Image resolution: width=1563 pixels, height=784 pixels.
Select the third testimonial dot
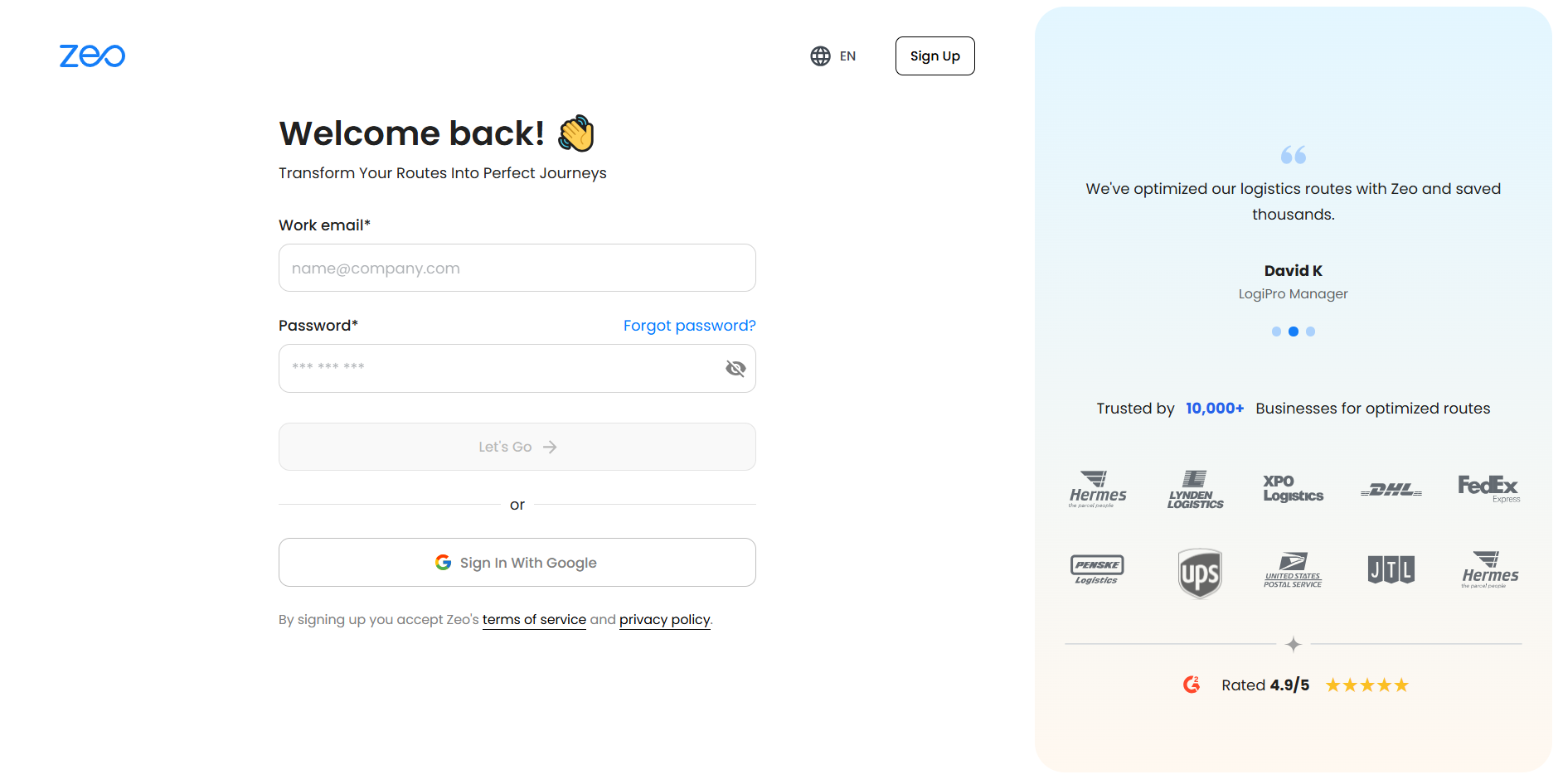[1310, 332]
